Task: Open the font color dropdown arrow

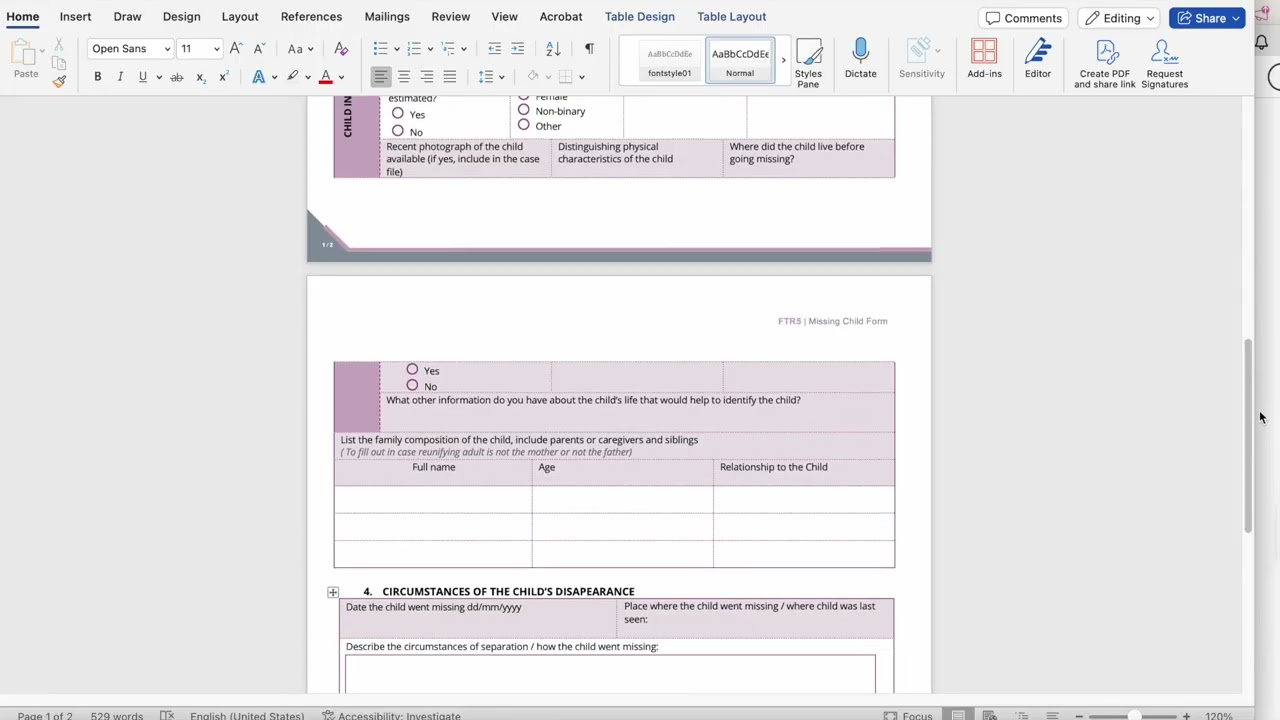Action: coord(341,77)
